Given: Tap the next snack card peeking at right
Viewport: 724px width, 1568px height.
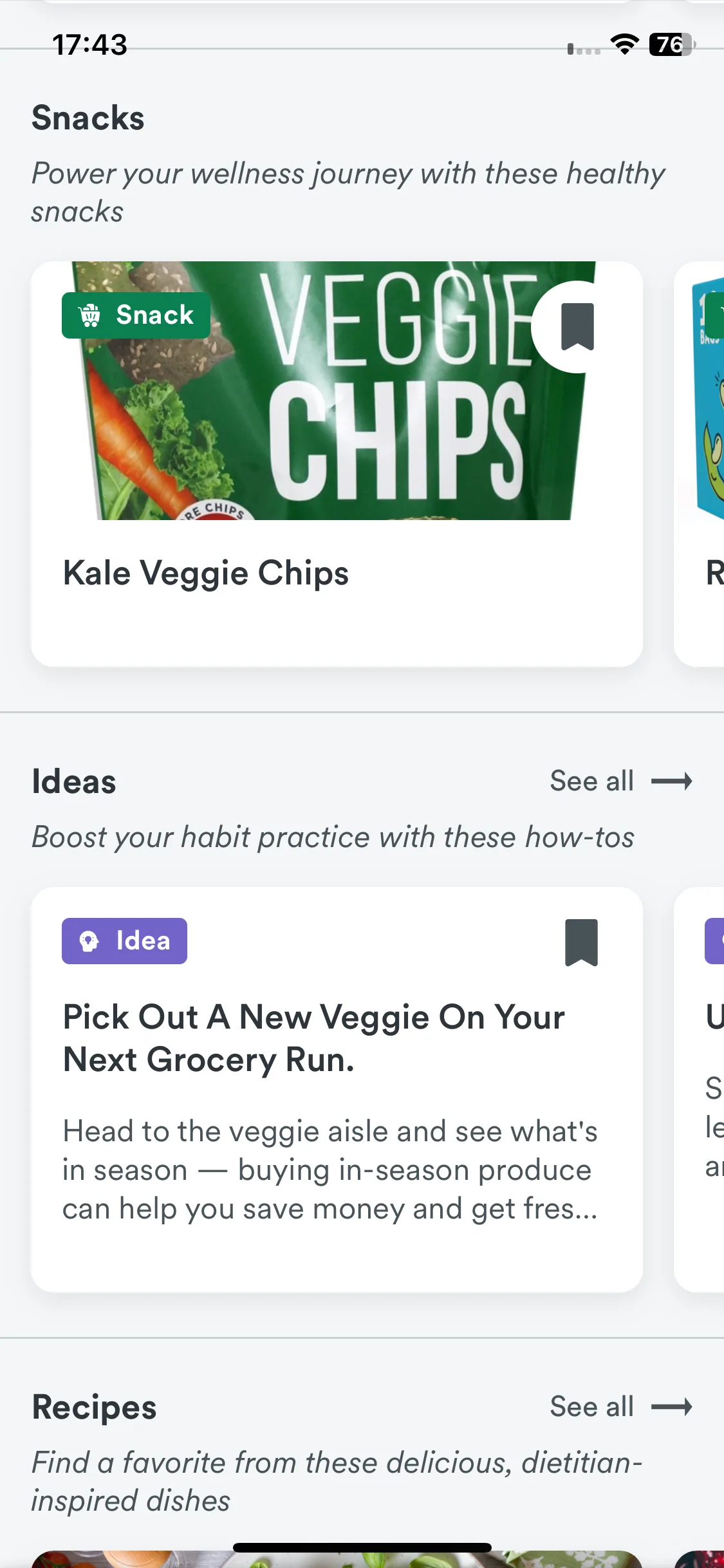Looking at the screenshot, I should (x=699, y=463).
